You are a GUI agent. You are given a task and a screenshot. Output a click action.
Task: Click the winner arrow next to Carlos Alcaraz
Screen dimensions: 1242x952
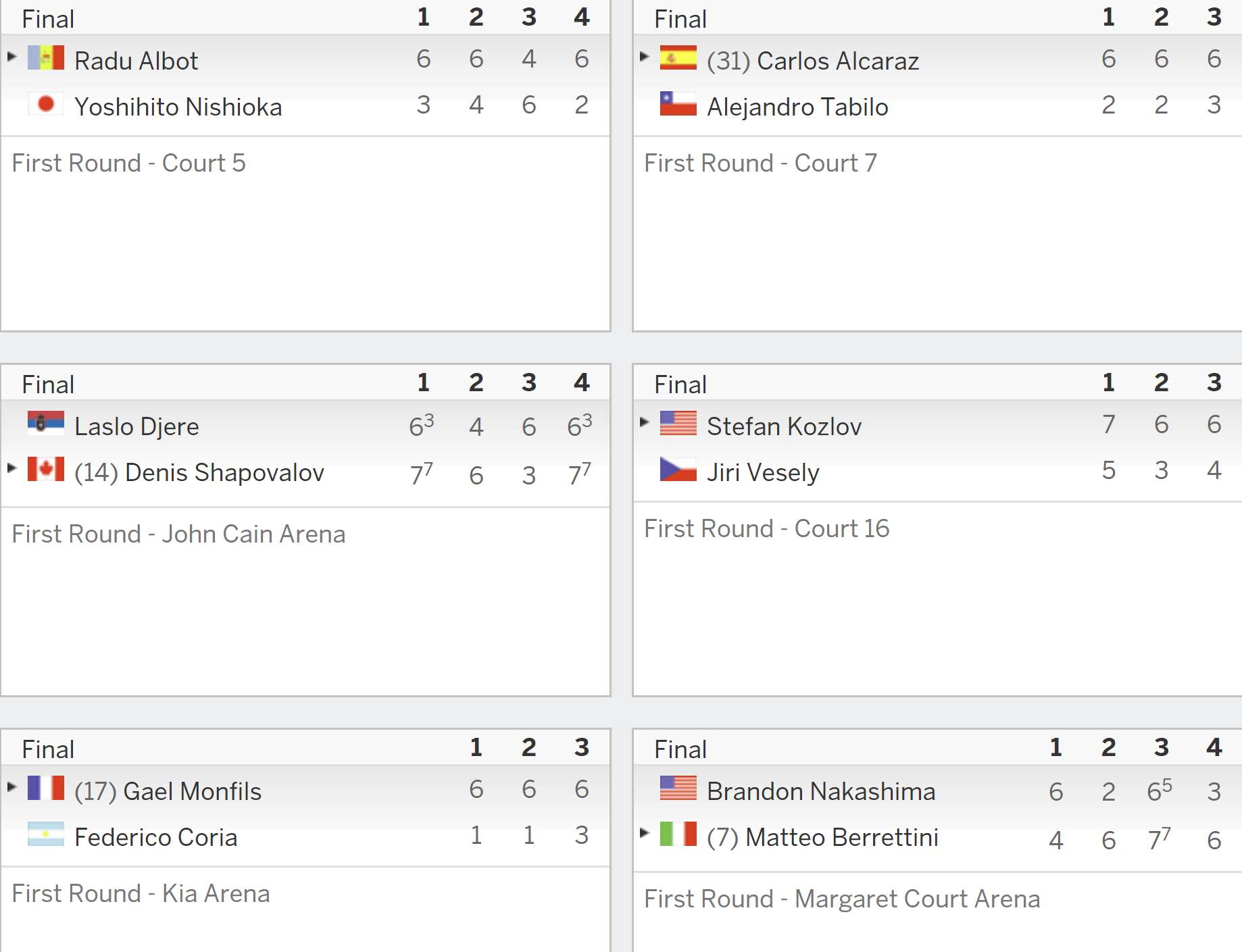point(644,57)
